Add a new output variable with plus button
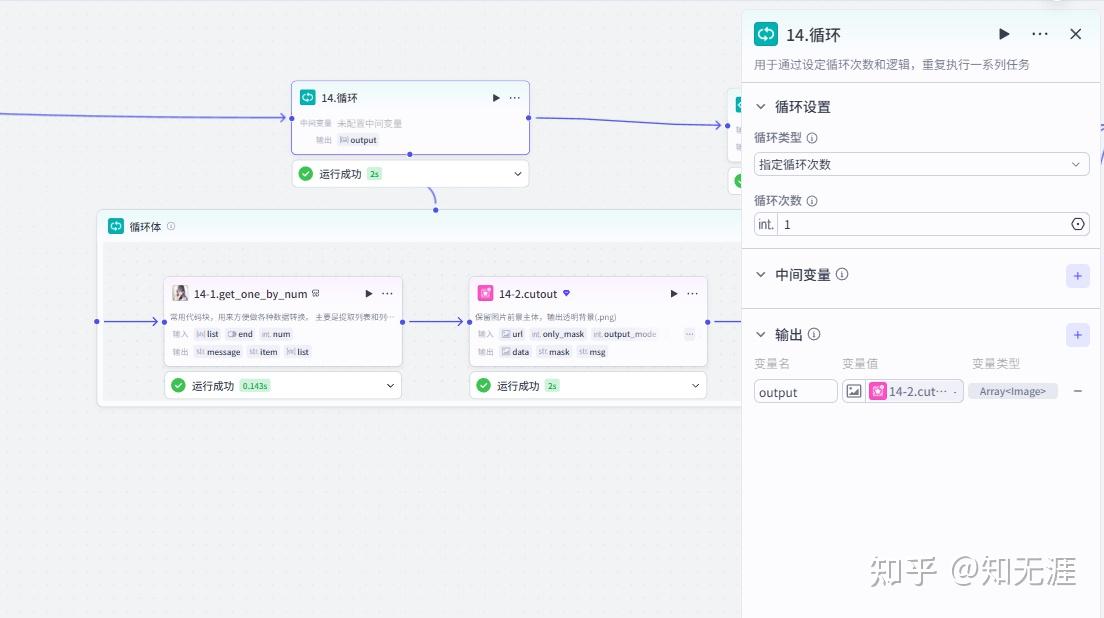 click(x=1077, y=335)
